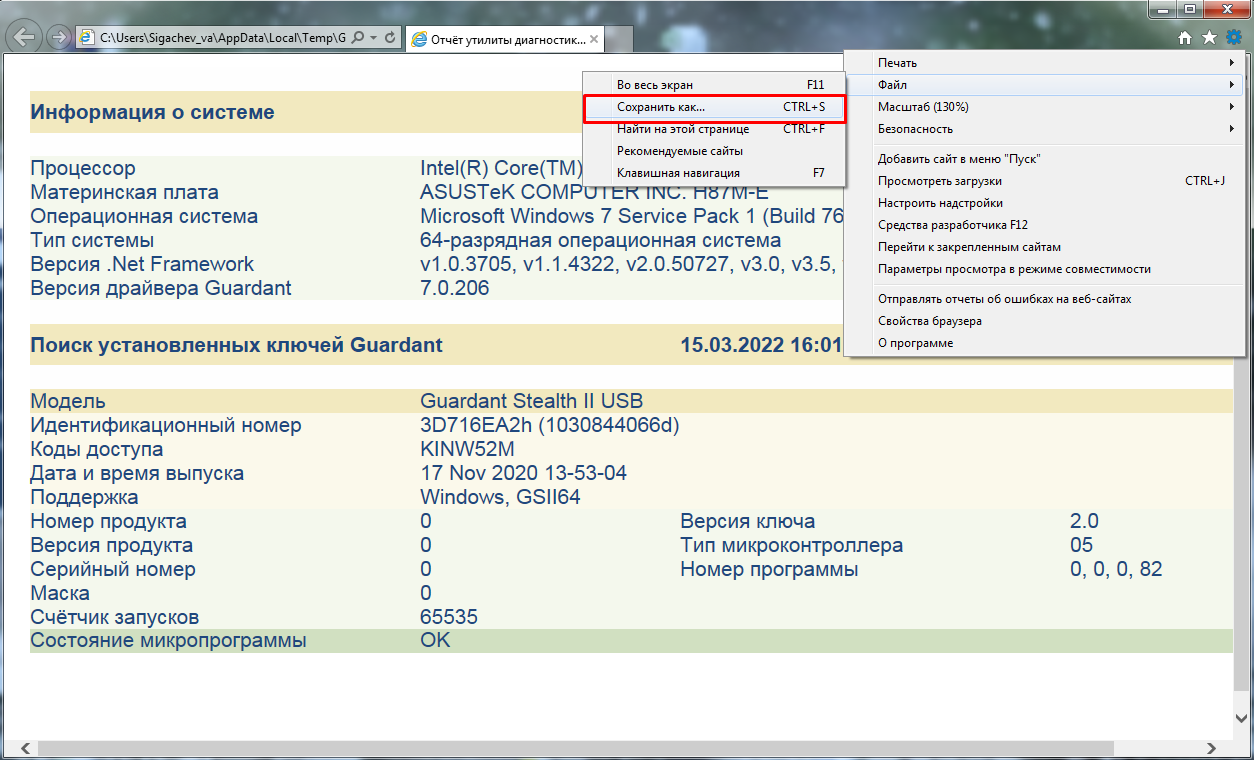Screen dimensions: 1254x760
Task: Click the Home icon in toolbar
Action: coord(1185,38)
